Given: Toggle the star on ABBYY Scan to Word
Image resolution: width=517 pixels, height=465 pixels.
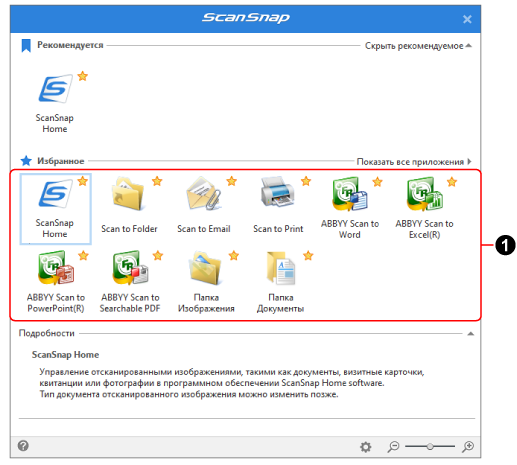Looking at the screenshot, I should click(377, 182).
